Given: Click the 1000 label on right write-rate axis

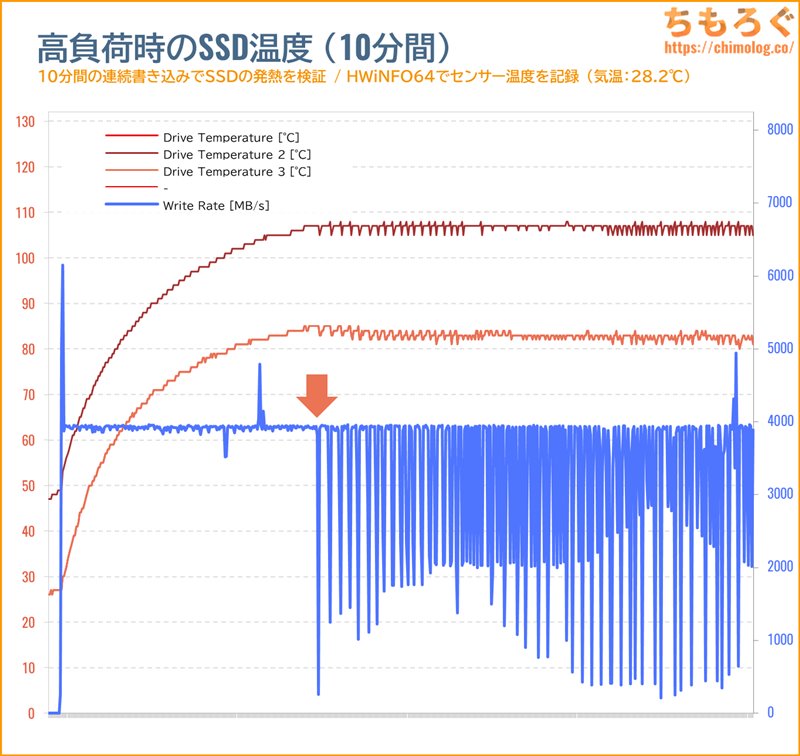Looking at the screenshot, I should pos(781,640).
